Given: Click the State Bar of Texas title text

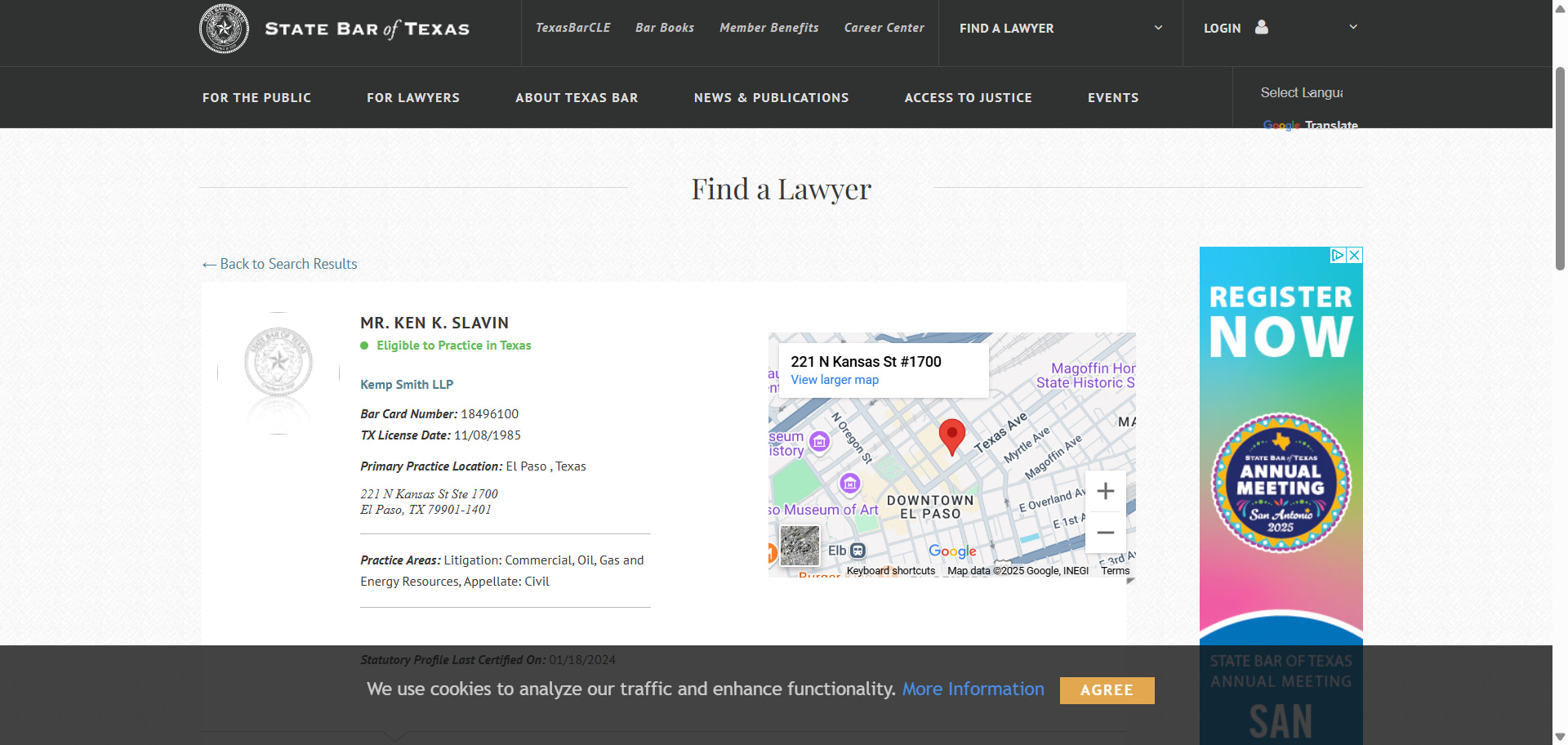Looking at the screenshot, I should point(367,29).
